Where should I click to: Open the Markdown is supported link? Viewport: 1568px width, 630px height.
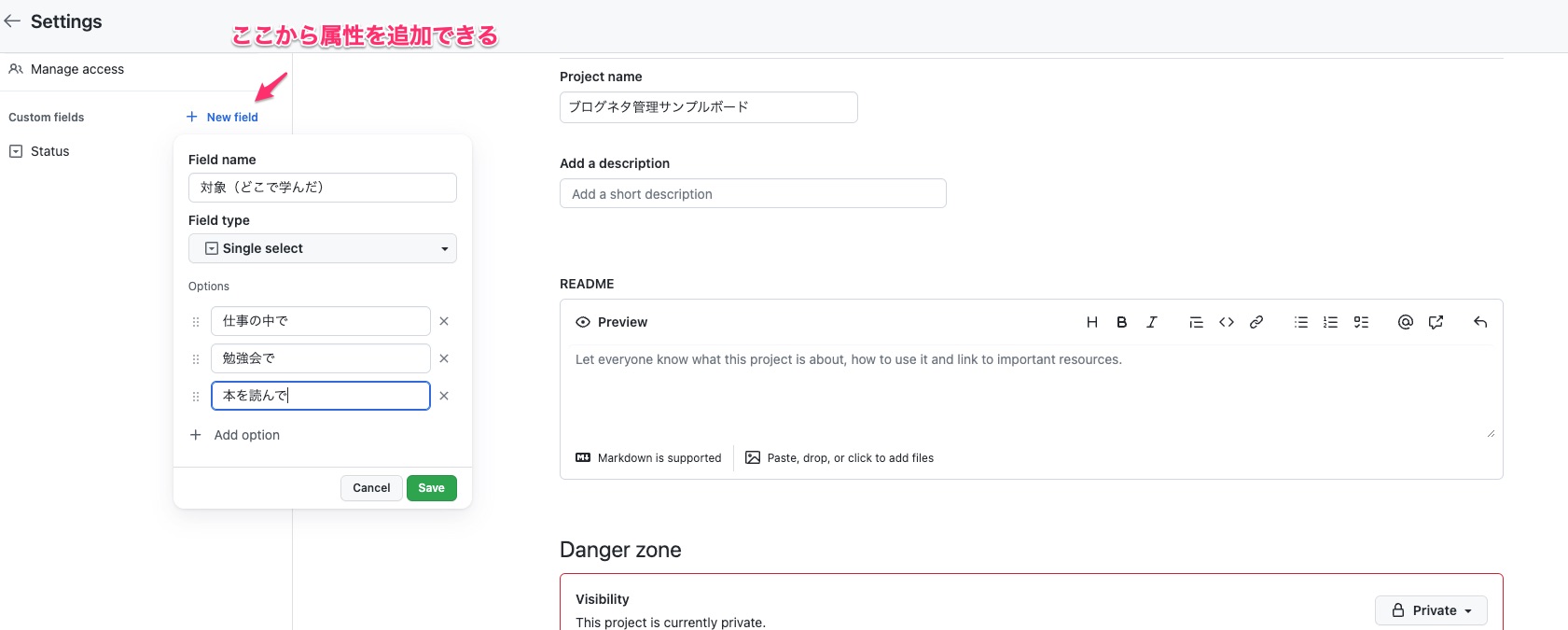click(649, 458)
